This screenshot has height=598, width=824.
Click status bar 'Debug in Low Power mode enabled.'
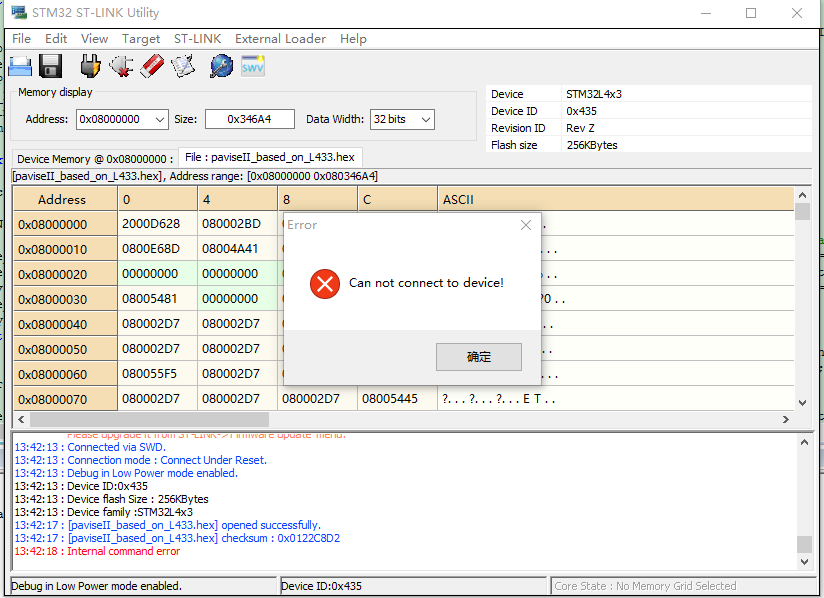point(143,586)
